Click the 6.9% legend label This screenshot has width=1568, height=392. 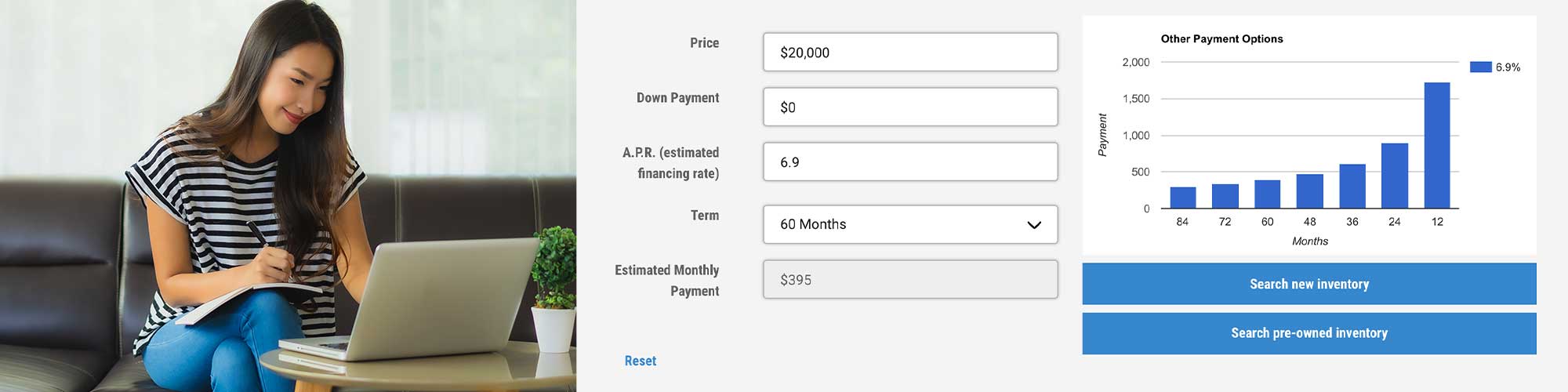[x=1508, y=67]
